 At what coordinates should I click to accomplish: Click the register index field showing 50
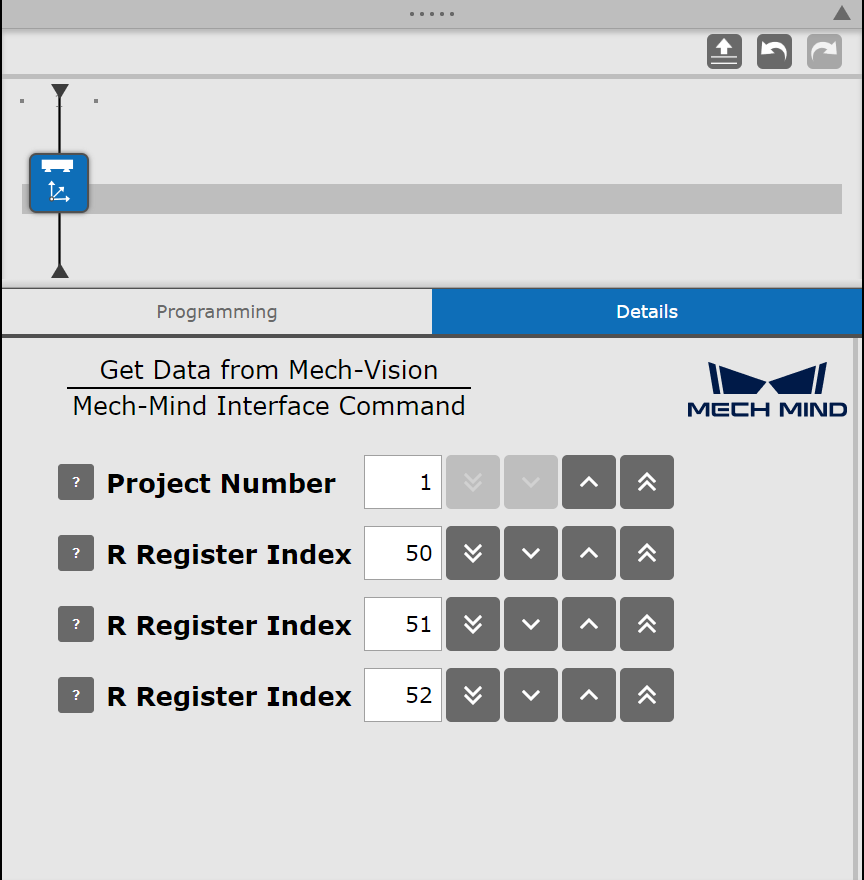coord(403,553)
